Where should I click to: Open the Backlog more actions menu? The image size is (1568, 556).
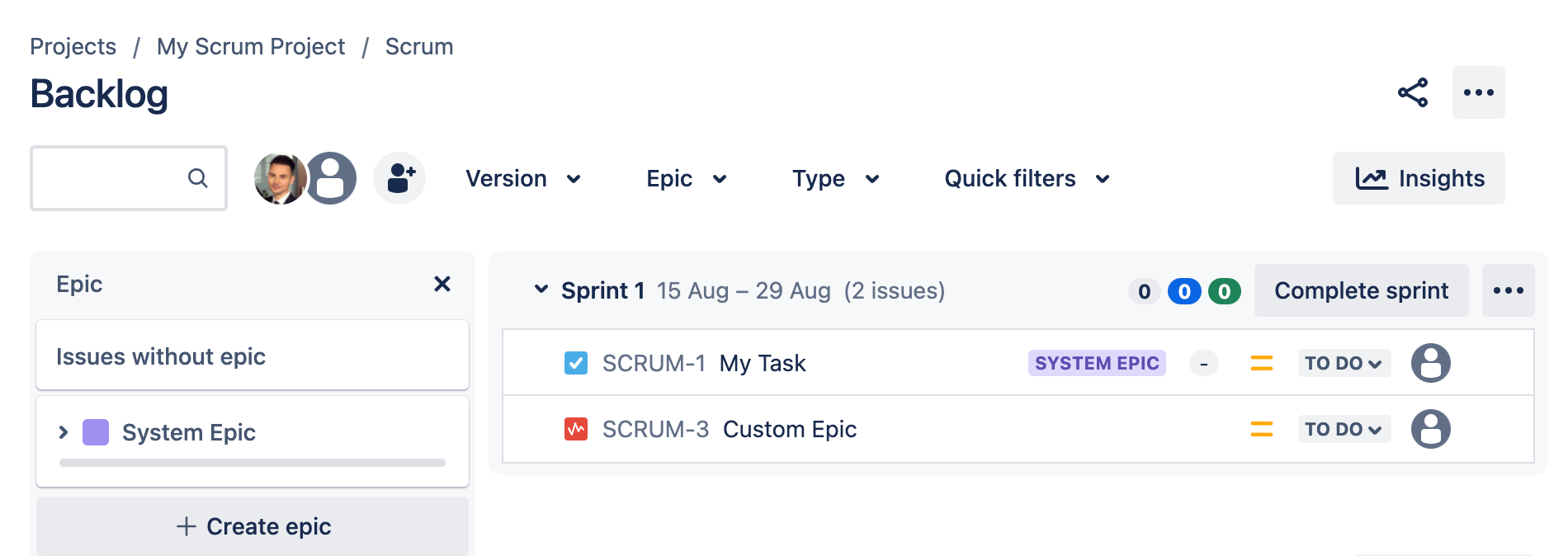1478,92
